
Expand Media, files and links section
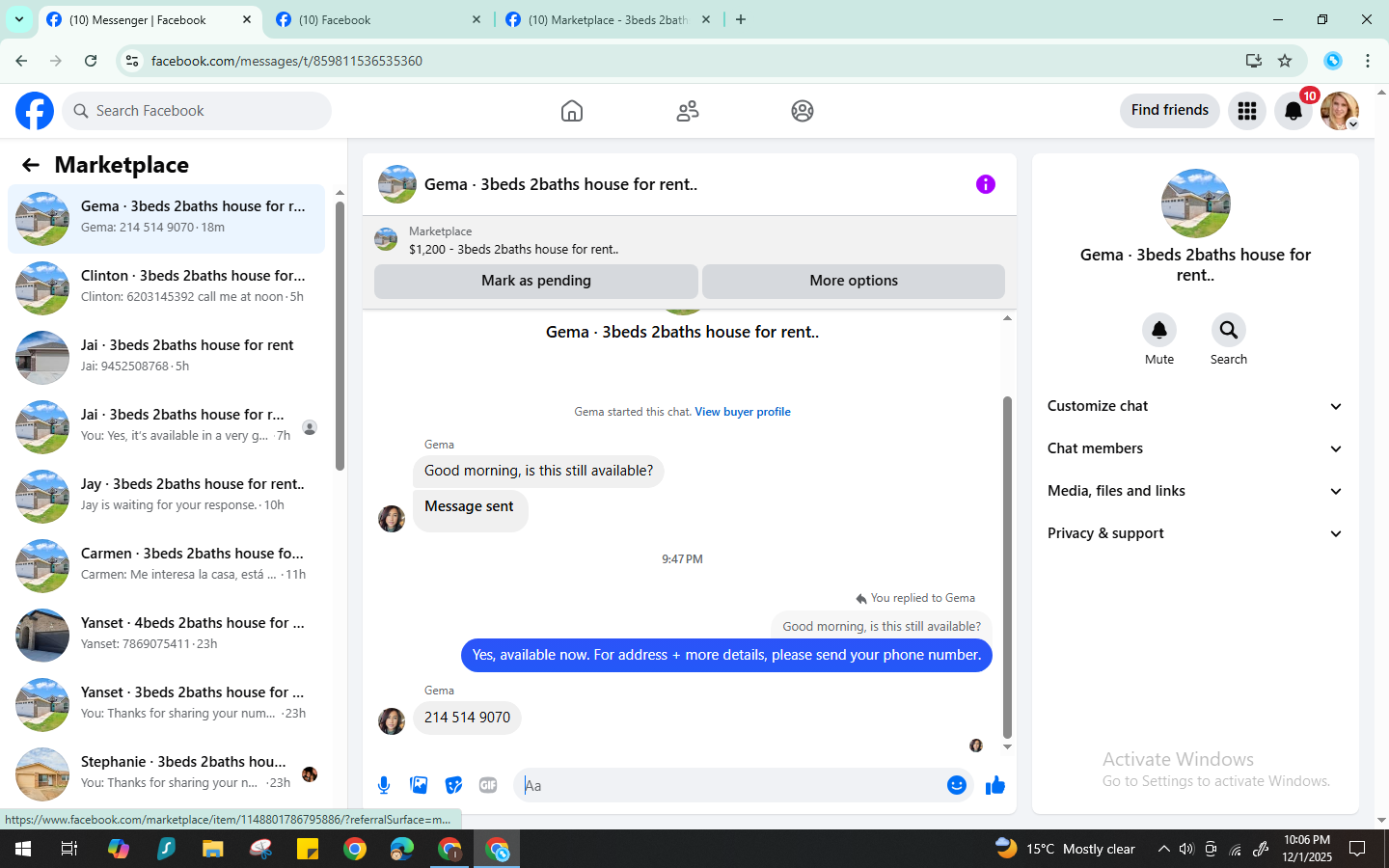[1195, 491]
